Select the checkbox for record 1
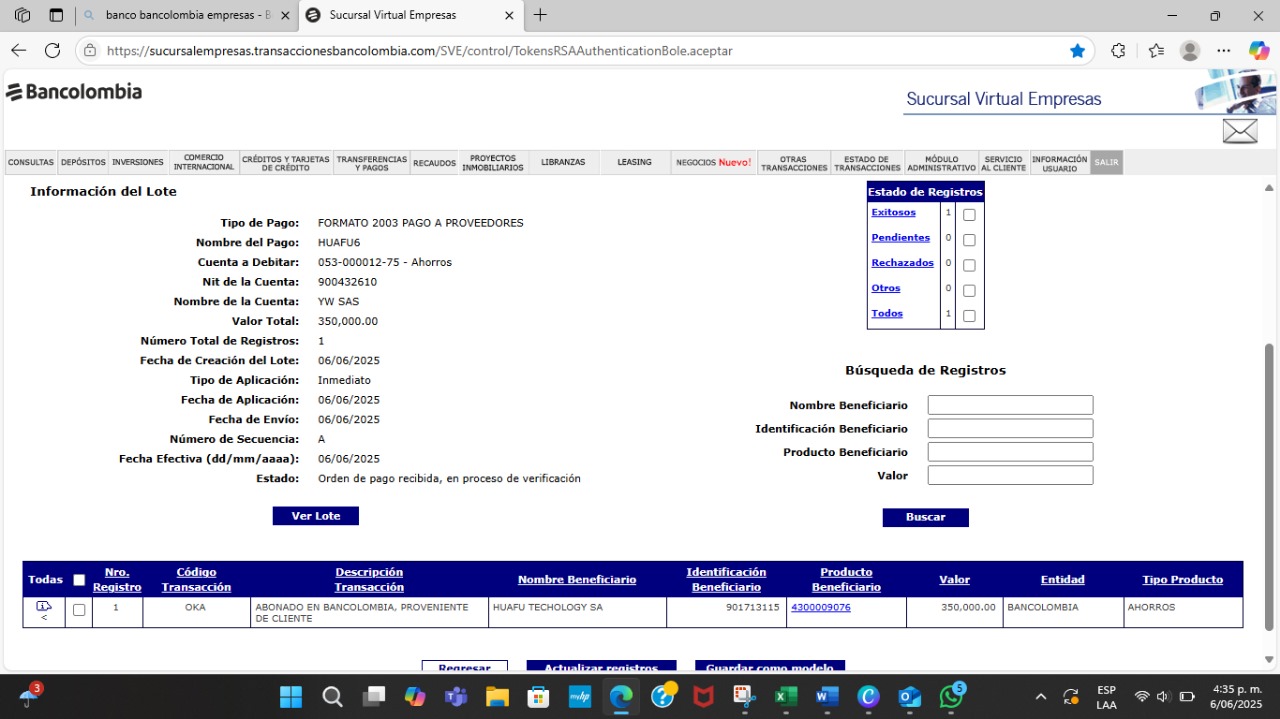This screenshot has height=719, width=1280. pyautogui.click(x=79, y=610)
